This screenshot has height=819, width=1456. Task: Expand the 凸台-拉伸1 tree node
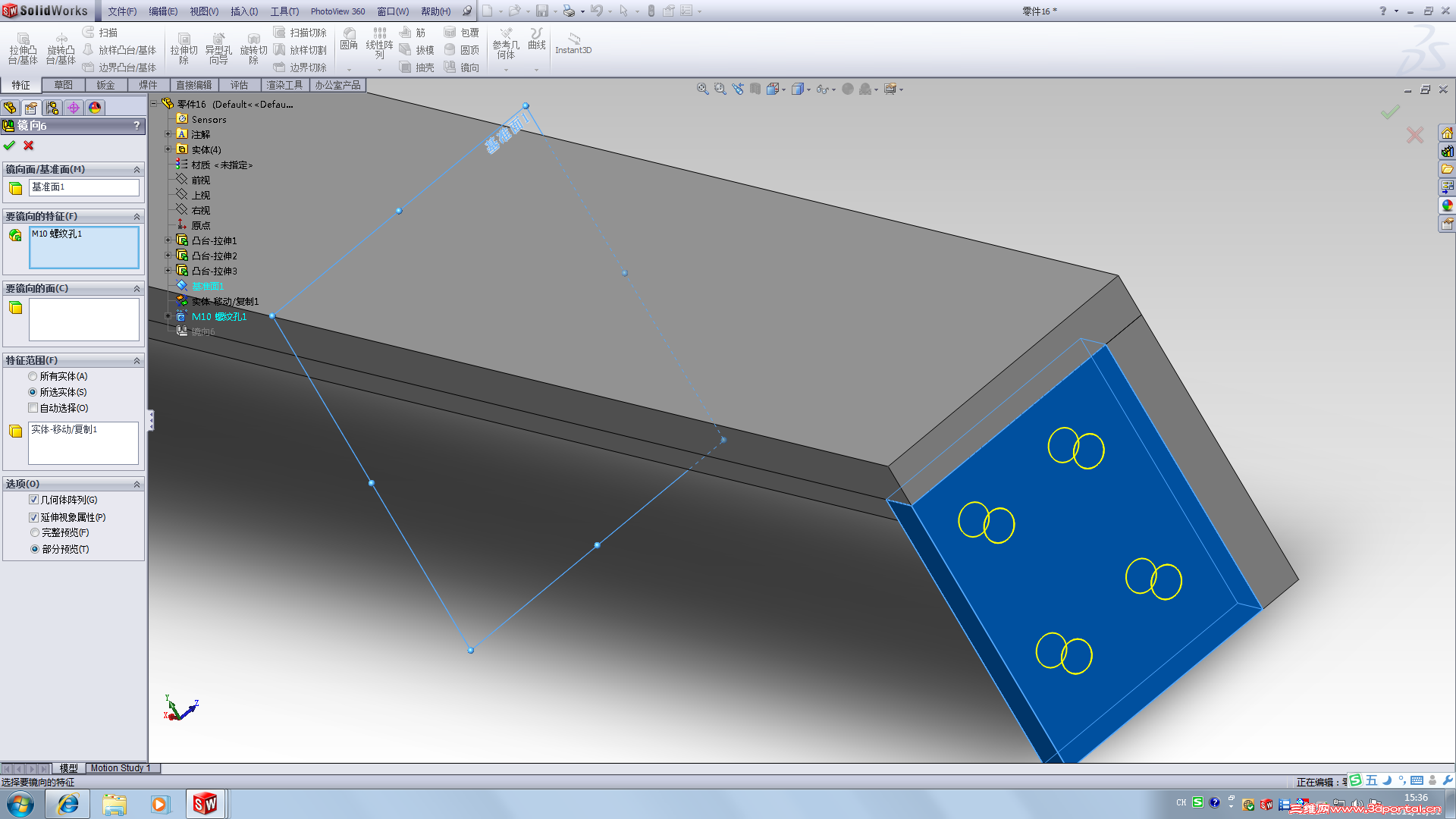point(168,240)
